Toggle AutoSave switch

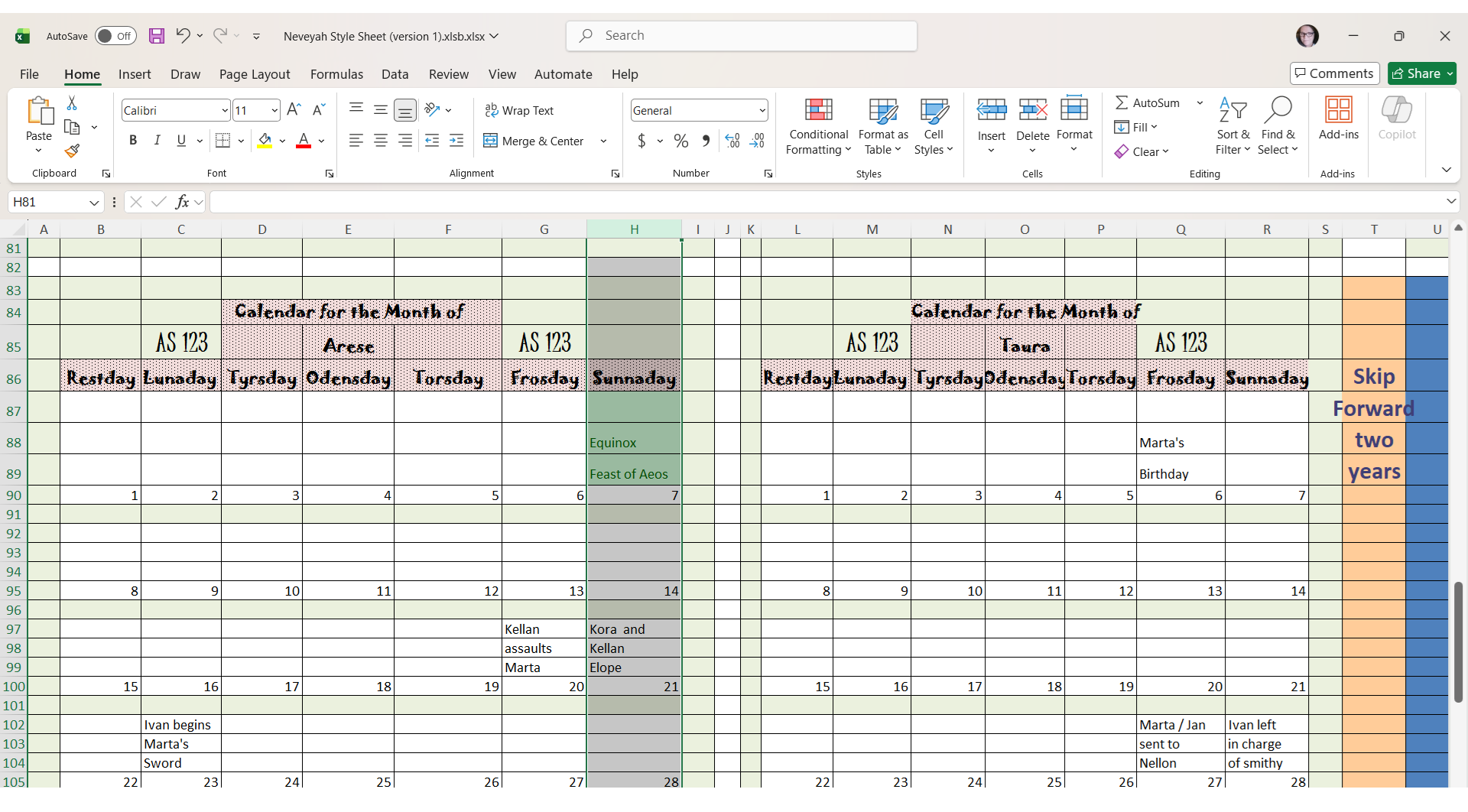pos(115,36)
